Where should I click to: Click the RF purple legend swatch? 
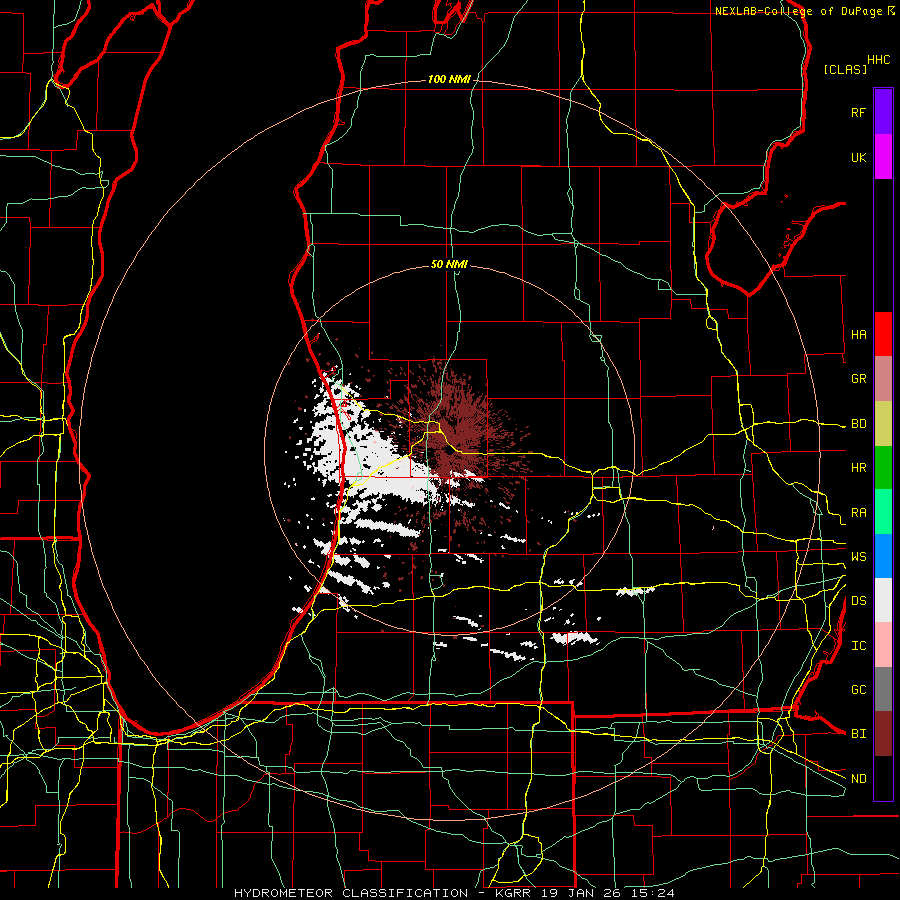[x=883, y=112]
